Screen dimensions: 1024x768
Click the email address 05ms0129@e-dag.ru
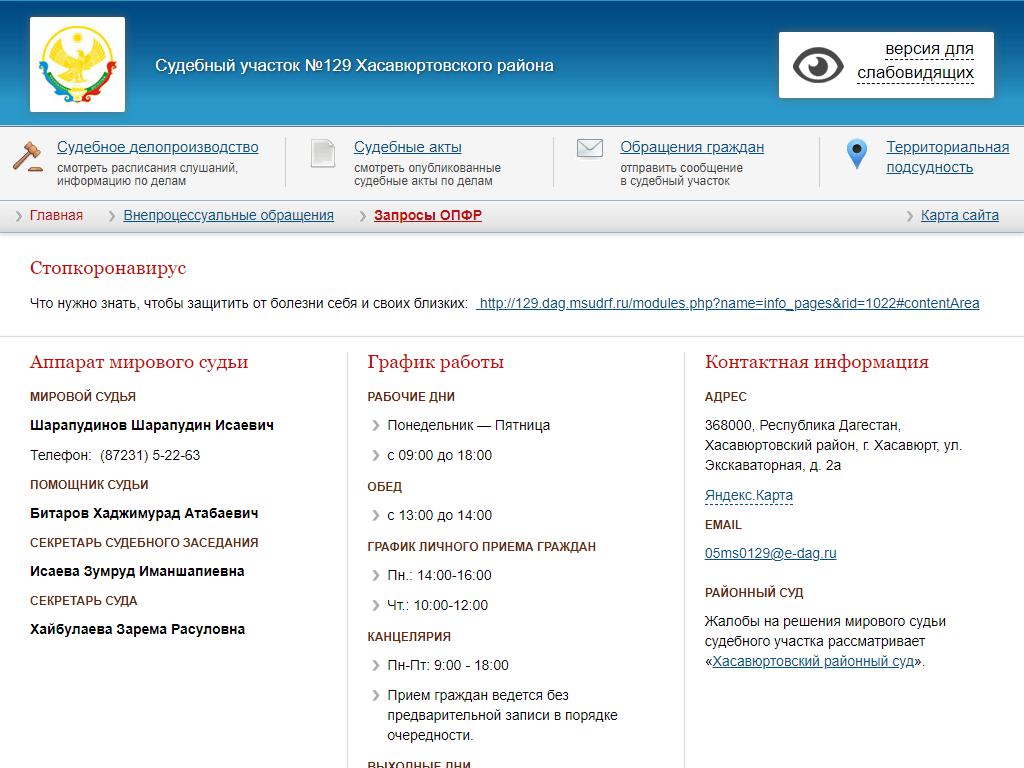point(770,553)
